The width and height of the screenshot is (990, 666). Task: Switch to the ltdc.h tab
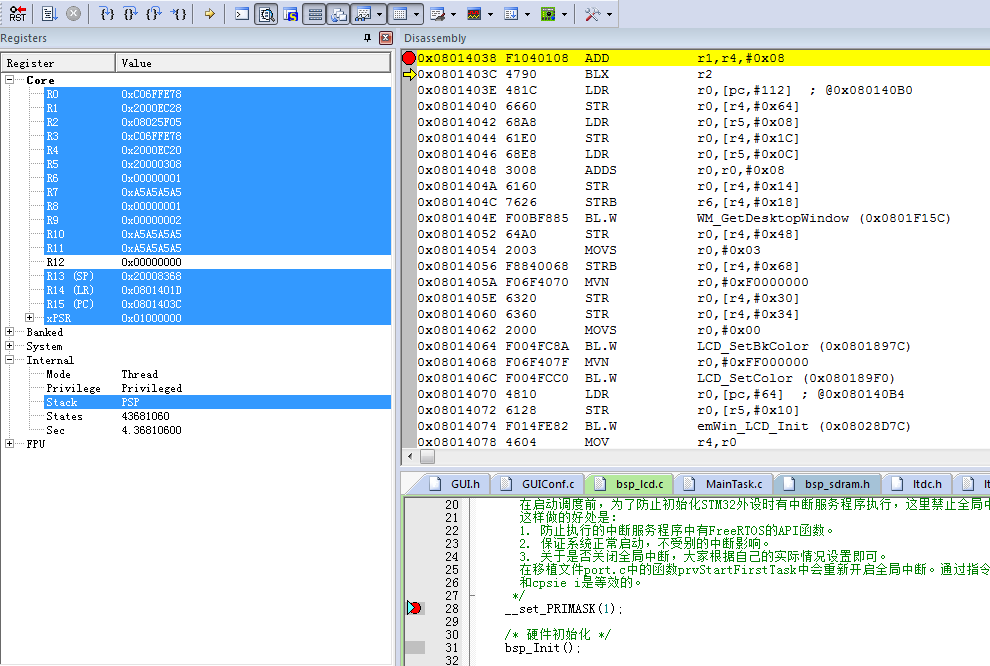[x=917, y=484]
